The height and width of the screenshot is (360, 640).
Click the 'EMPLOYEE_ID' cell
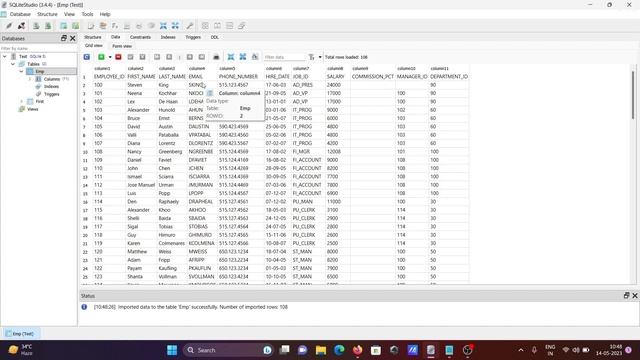[109, 77]
